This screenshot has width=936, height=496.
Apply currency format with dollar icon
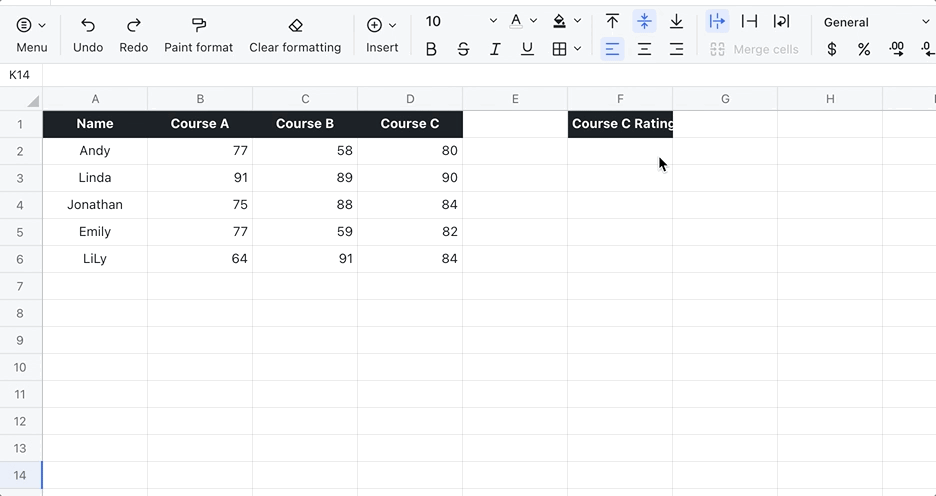tap(832, 49)
